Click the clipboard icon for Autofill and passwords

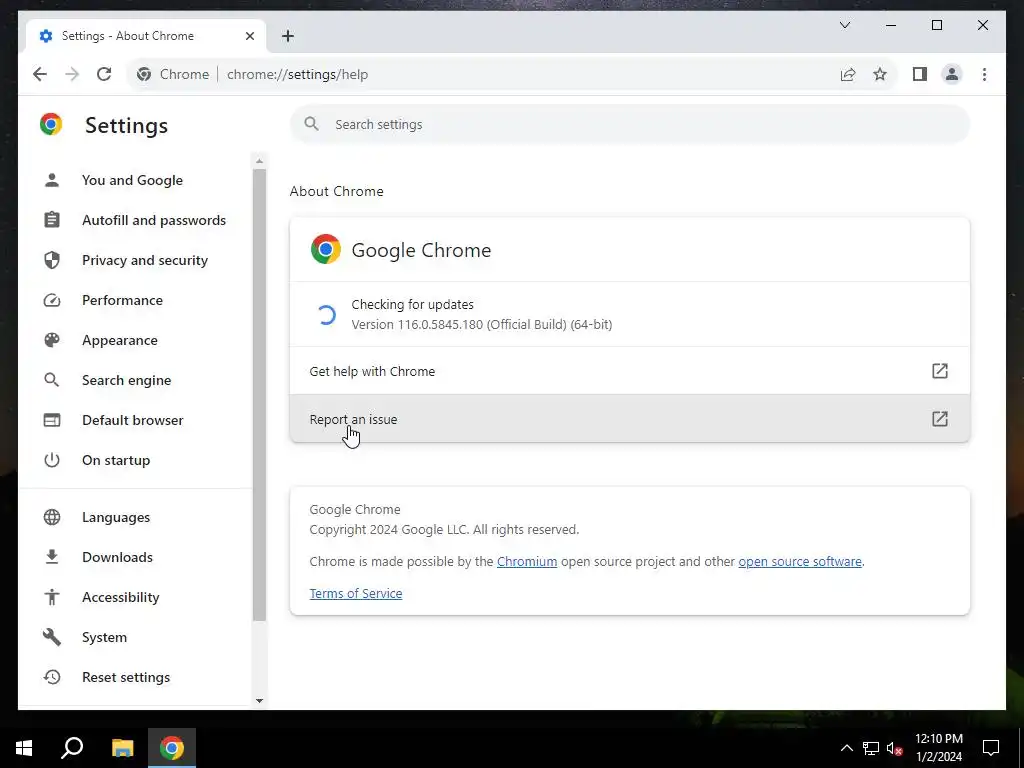pyautogui.click(x=52, y=220)
